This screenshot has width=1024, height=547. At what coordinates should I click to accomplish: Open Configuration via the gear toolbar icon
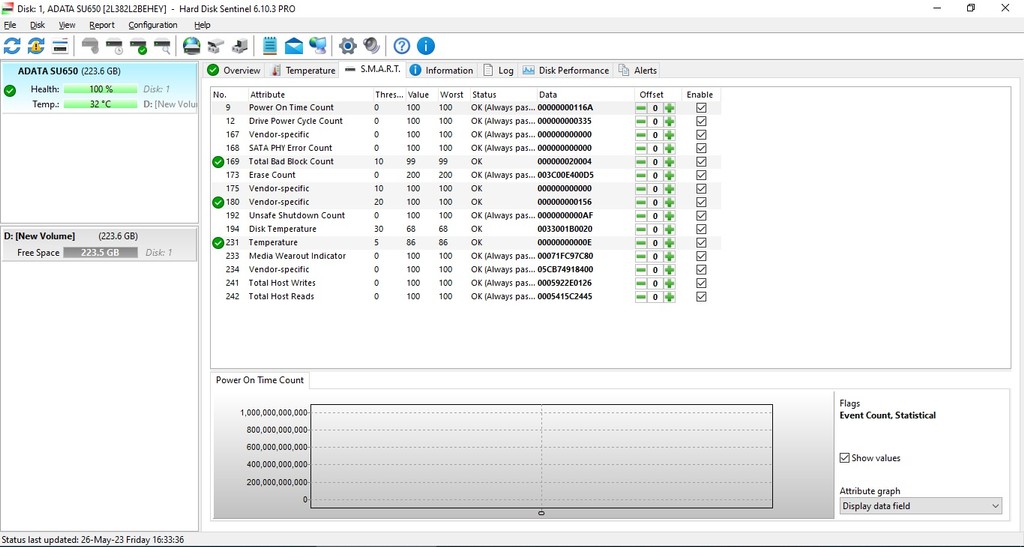347,46
